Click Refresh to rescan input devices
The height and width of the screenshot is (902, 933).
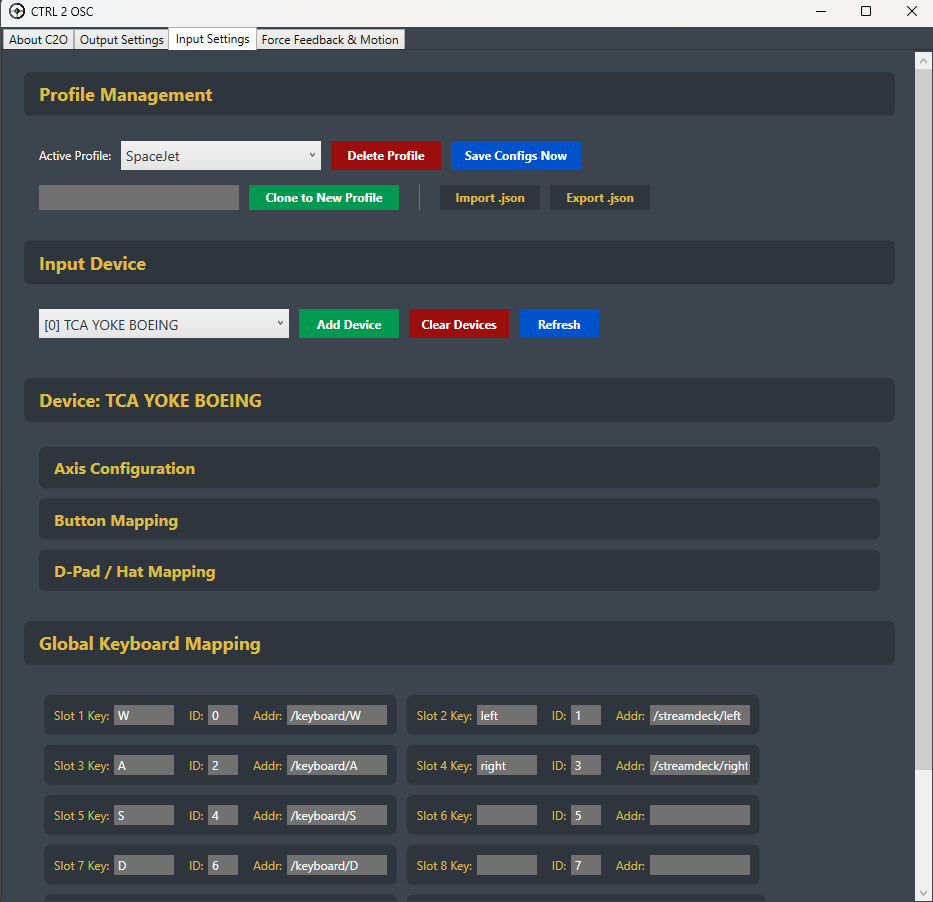[559, 323]
